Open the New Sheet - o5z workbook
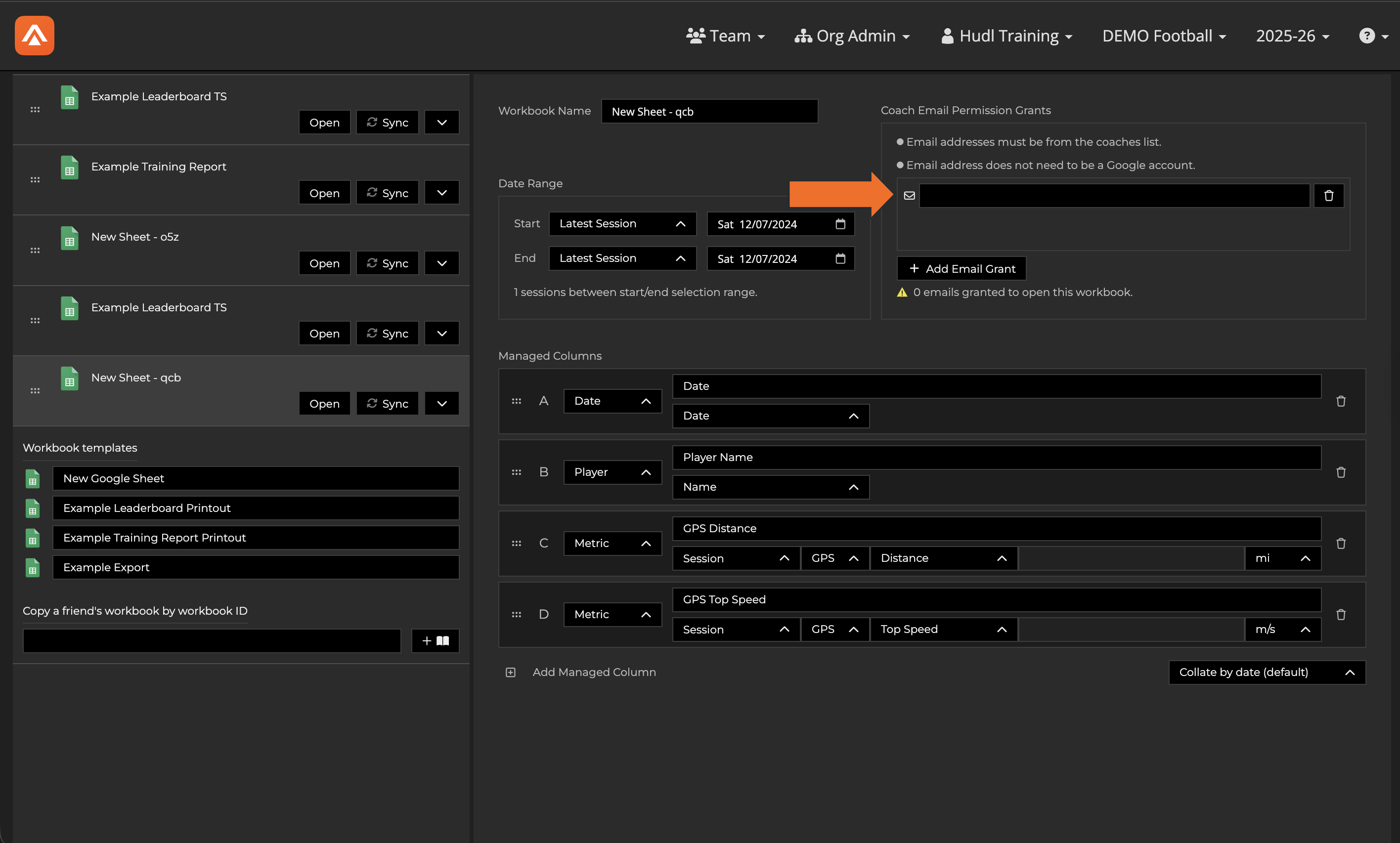1400x843 pixels. click(324, 263)
